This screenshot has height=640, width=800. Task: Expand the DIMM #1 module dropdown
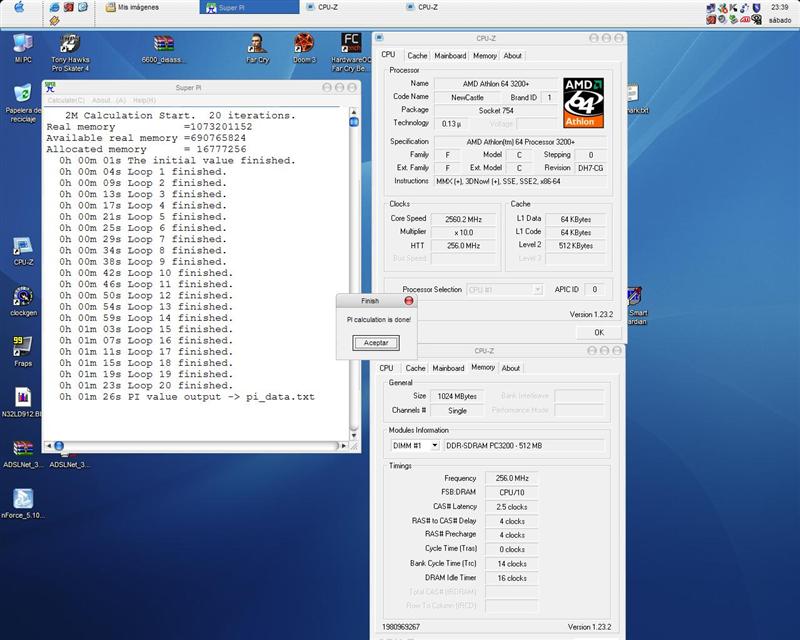[434, 445]
